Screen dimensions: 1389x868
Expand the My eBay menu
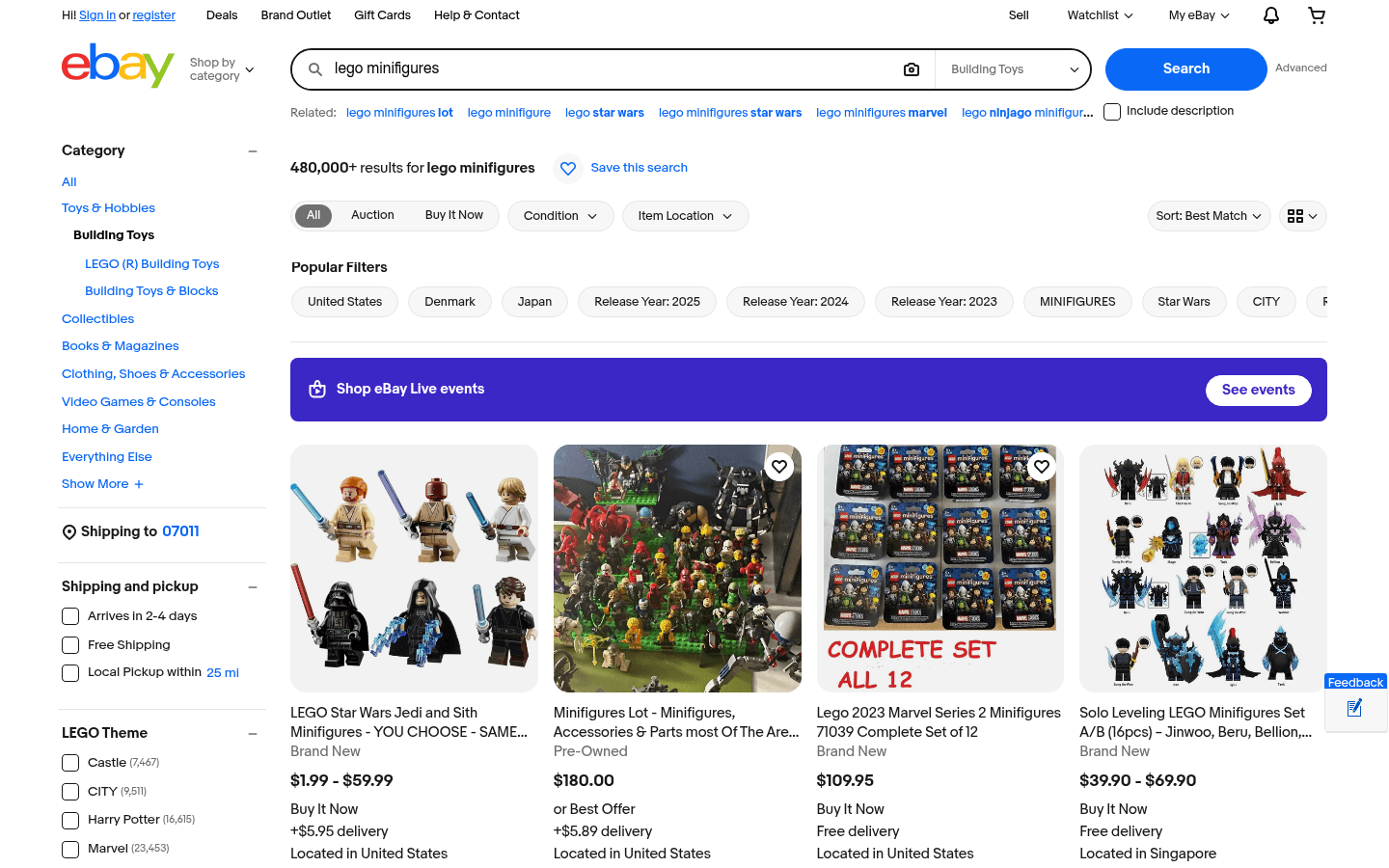point(1199,15)
